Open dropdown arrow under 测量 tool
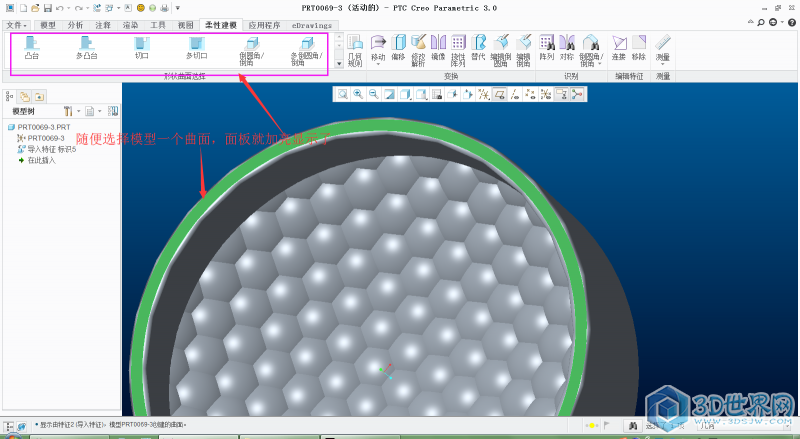Image resolution: width=800 pixels, height=439 pixels. pyautogui.click(x=663, y=64)
